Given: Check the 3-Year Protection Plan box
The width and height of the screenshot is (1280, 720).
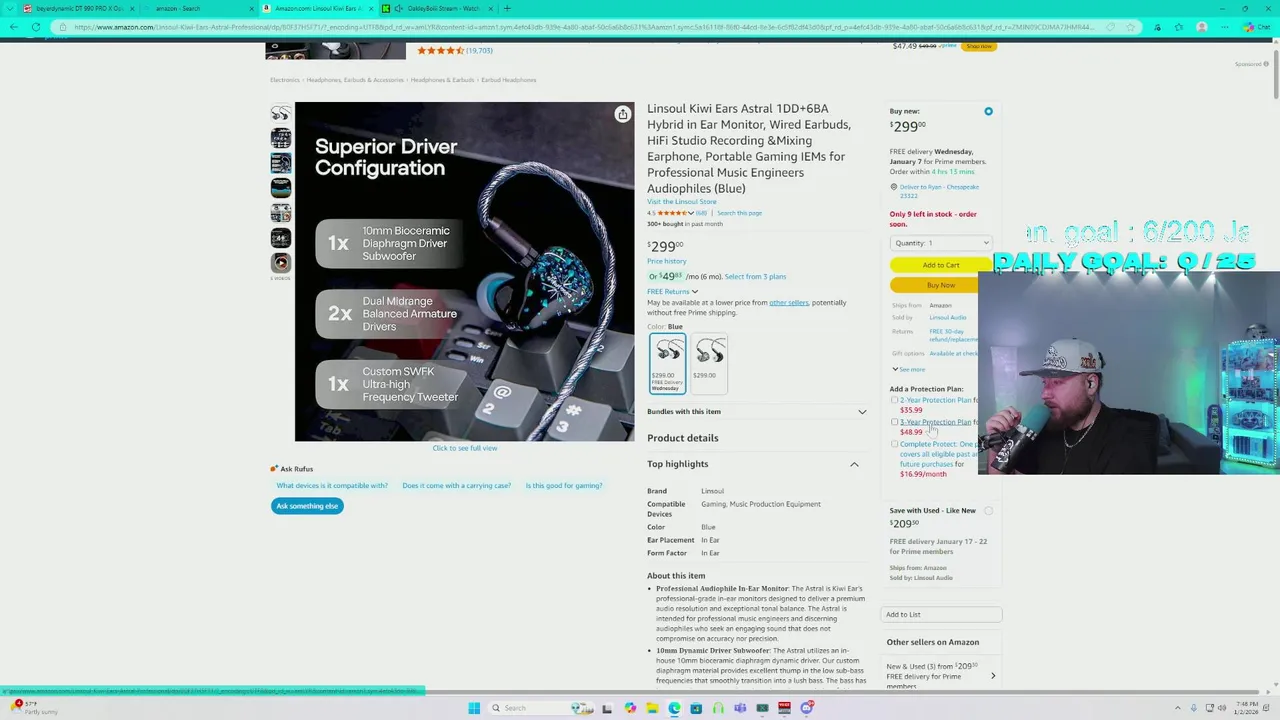Looking at the screenshot, I should 894,422.
